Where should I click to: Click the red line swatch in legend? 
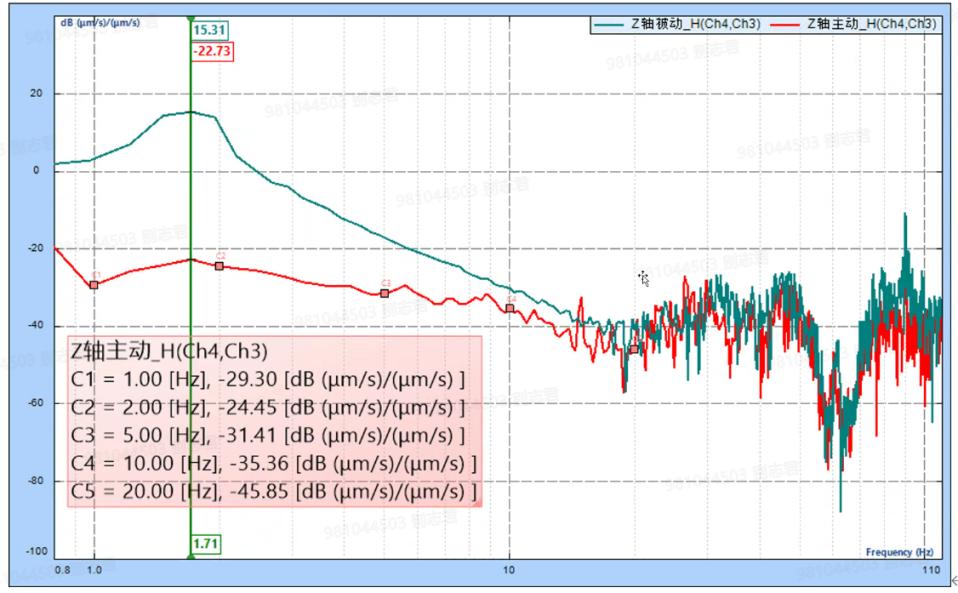click(x=787, y=26)
